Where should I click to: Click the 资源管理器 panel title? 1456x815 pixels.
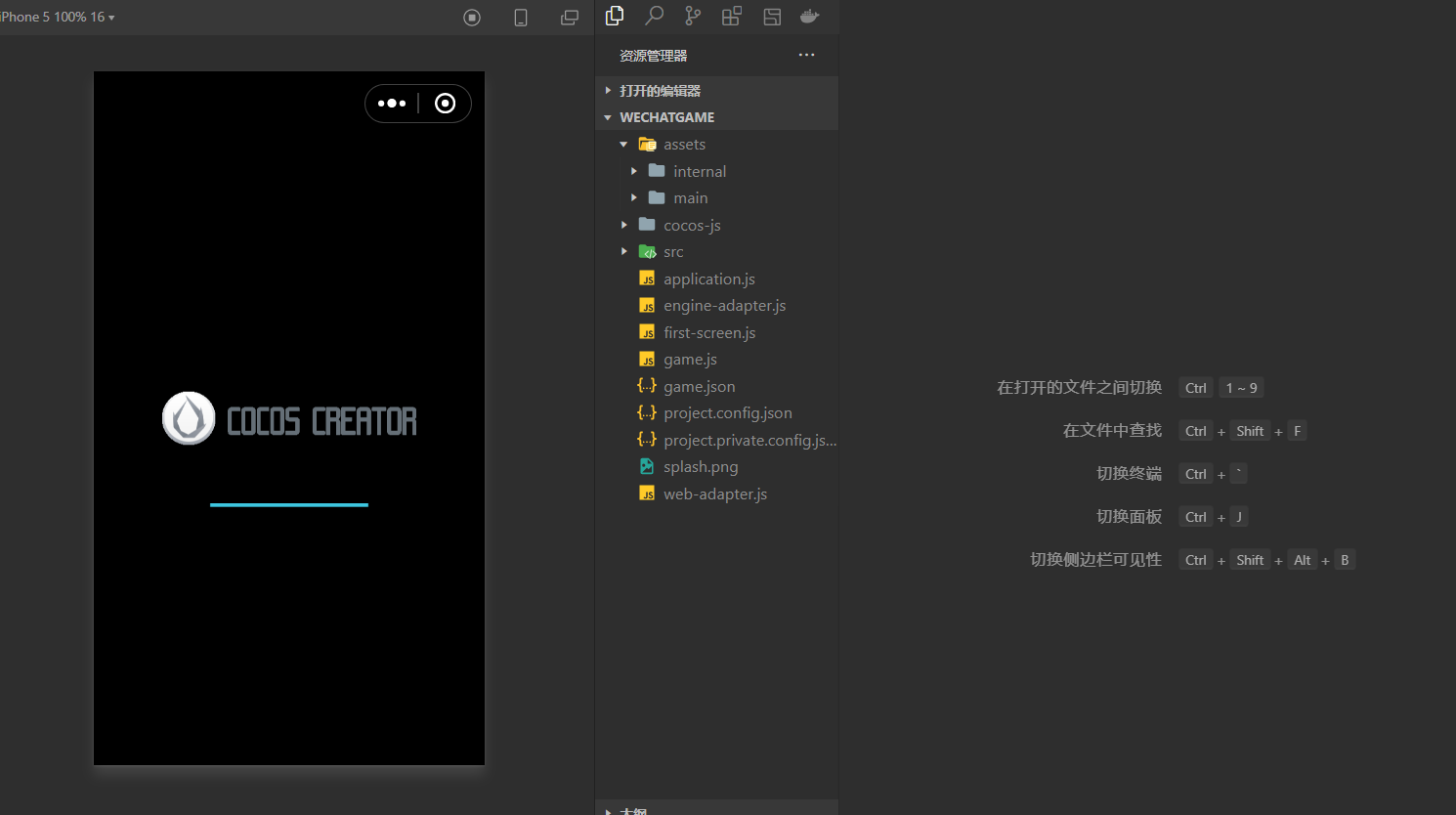pos(654,56)
